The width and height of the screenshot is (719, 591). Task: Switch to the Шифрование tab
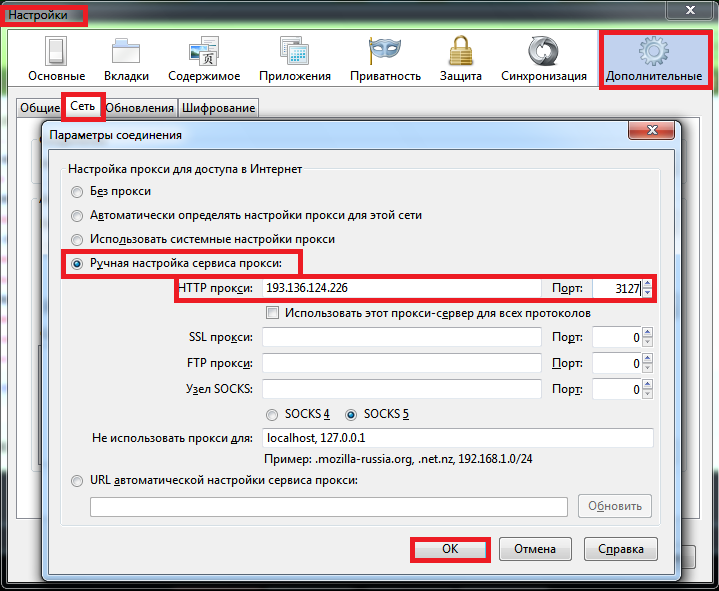(218, 108)
